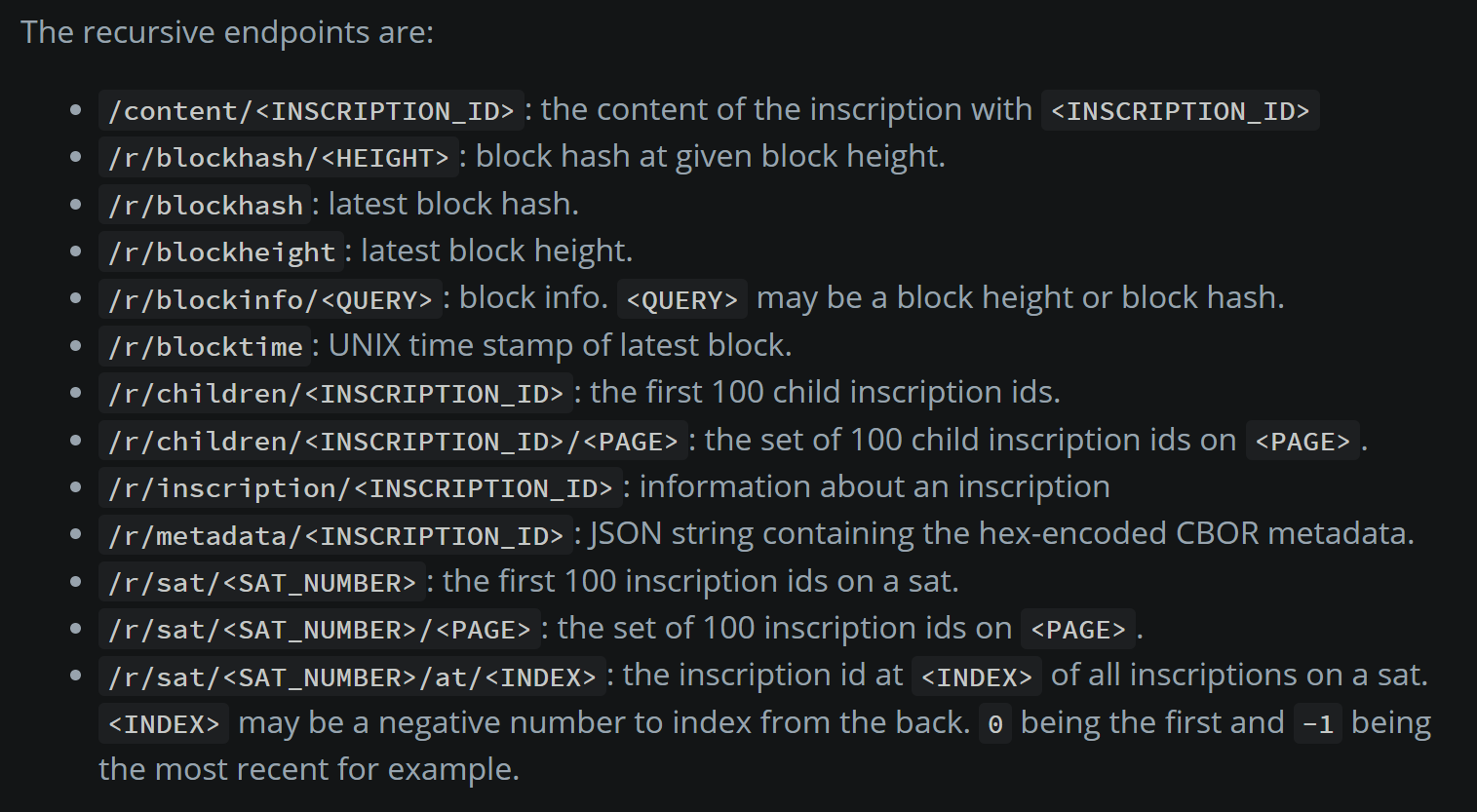Click the standalone /r/blockhash code for latest hash
The height and width of the screenshot is (812, 1477).
(x=205, y=205)
